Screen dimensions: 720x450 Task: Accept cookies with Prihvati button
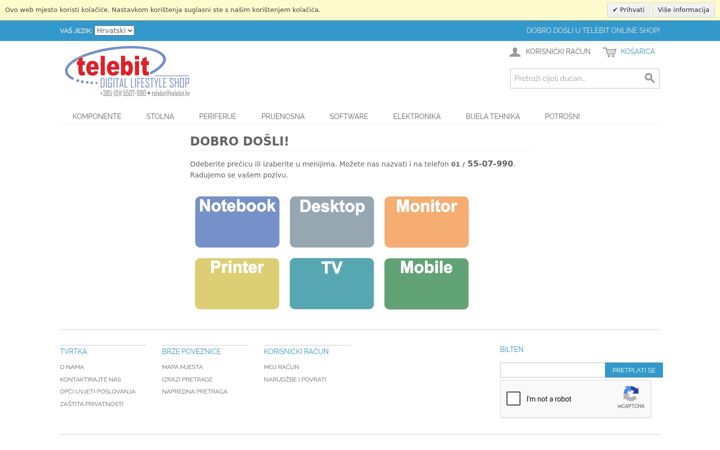[628, 10]
